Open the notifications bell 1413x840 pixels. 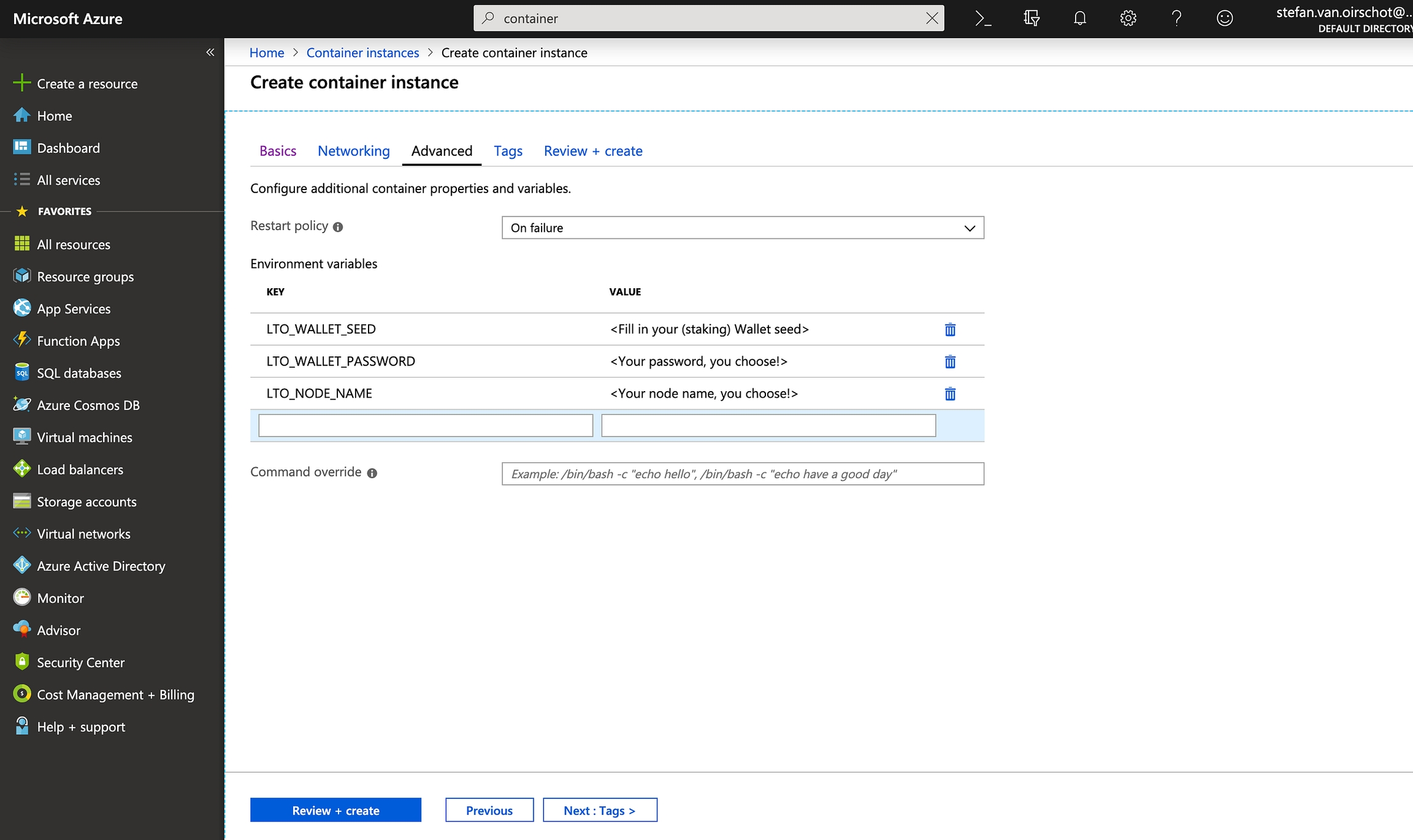click(x=1080, y=18)
